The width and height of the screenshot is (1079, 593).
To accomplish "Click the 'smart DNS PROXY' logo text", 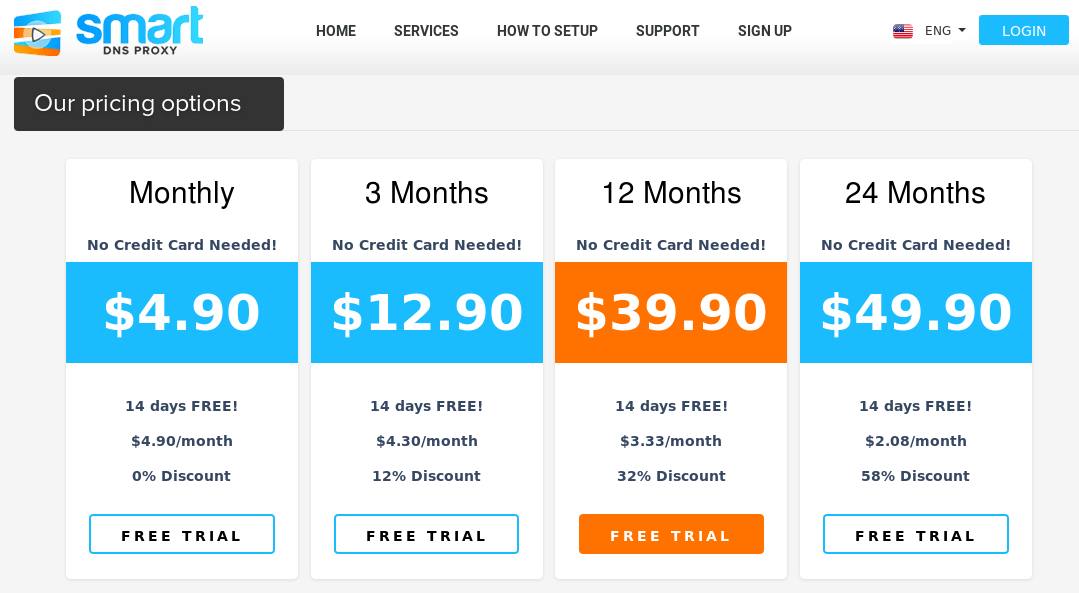I will tap(140, 31).
